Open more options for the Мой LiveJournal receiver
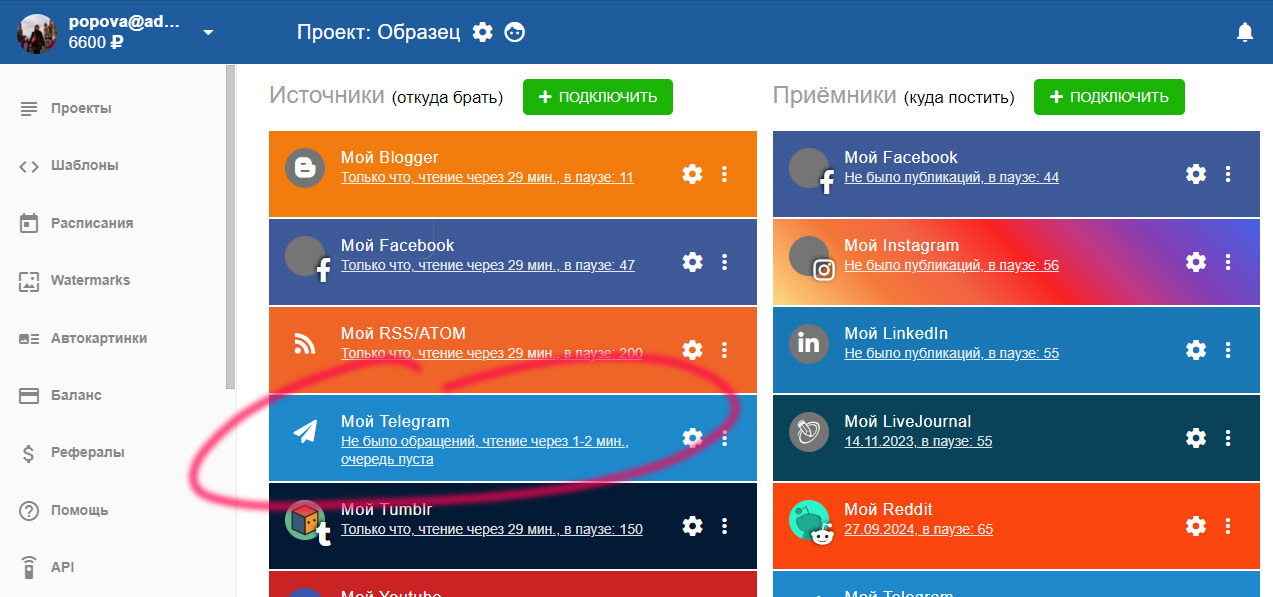 (1229, 438)
